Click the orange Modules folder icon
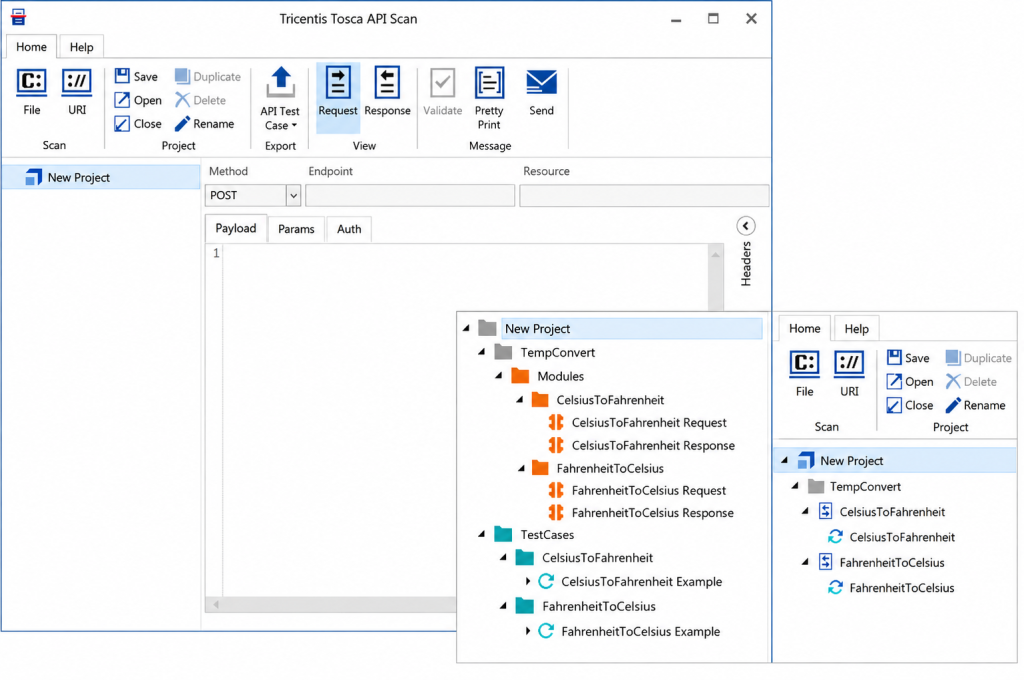The width and height of the screenshot is (1024, 680). 520,376
